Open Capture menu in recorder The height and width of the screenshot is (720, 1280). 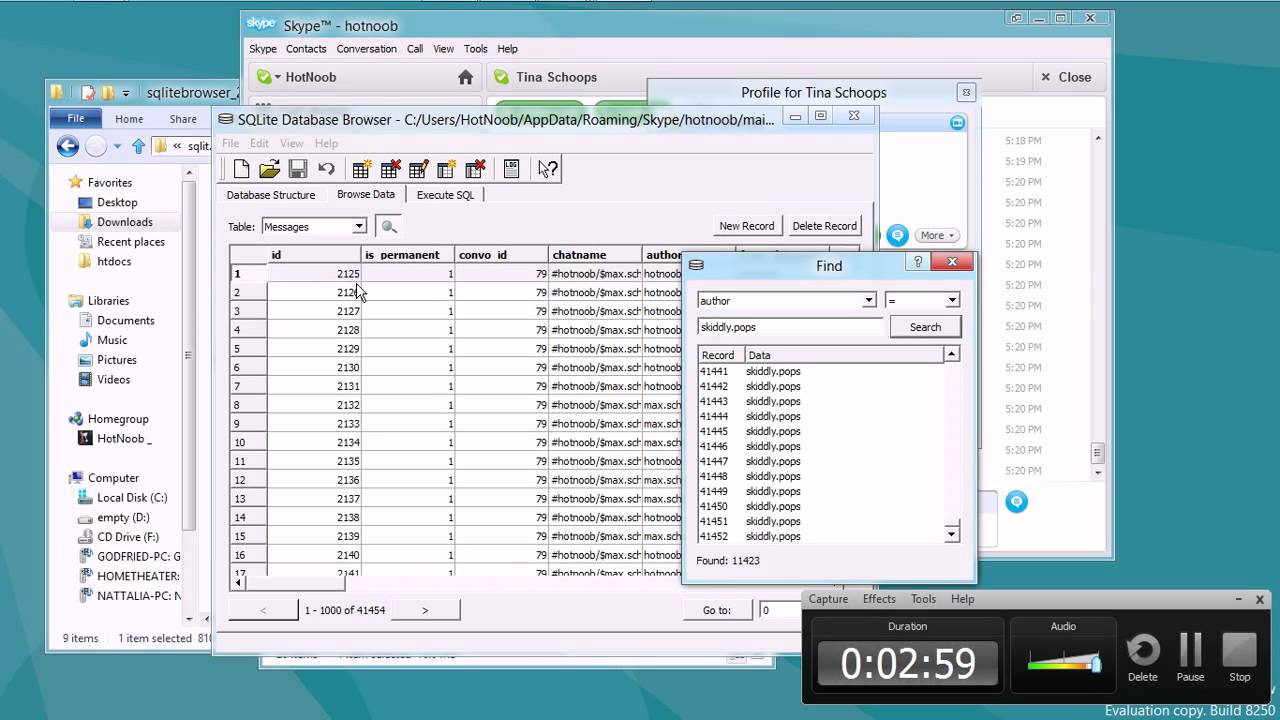(x=828, y=599)
